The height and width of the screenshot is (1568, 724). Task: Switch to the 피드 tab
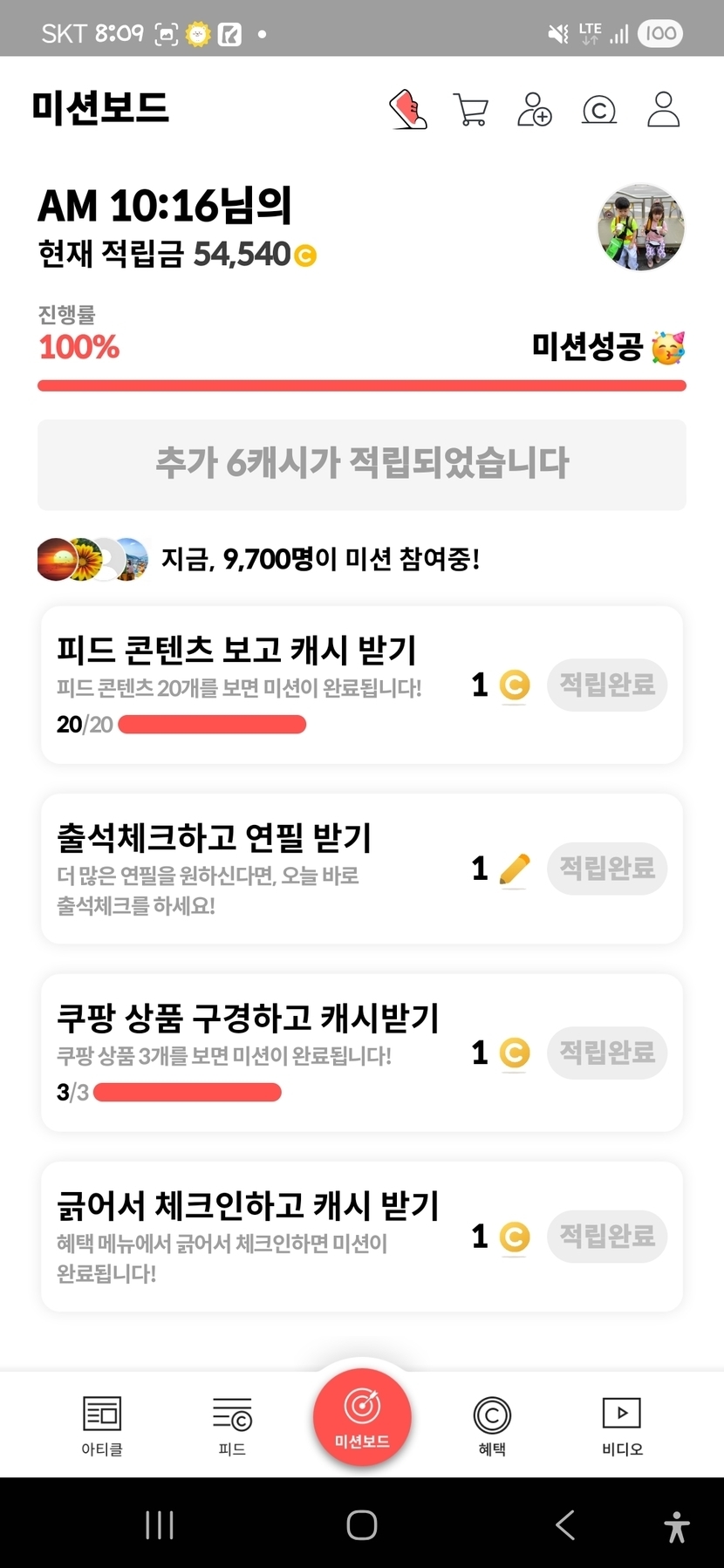click(x=232, y=1425)
